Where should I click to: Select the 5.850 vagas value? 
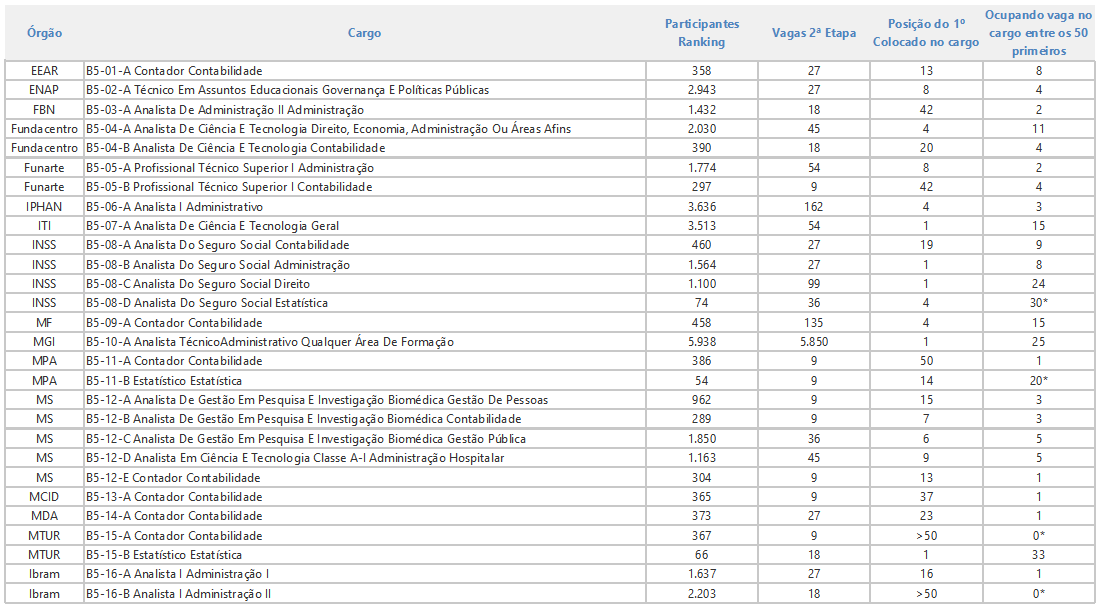[814, 342]
